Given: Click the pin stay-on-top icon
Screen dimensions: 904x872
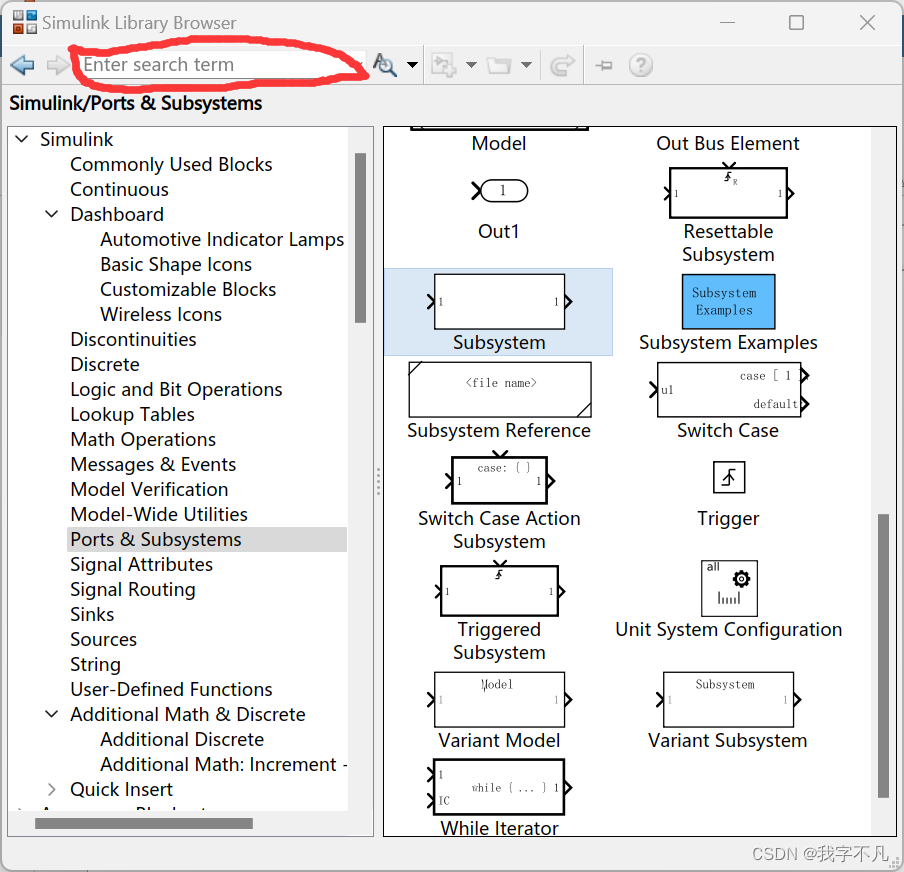Looking at the screenshot, I should pyautogui.click(x=604, y=65).
